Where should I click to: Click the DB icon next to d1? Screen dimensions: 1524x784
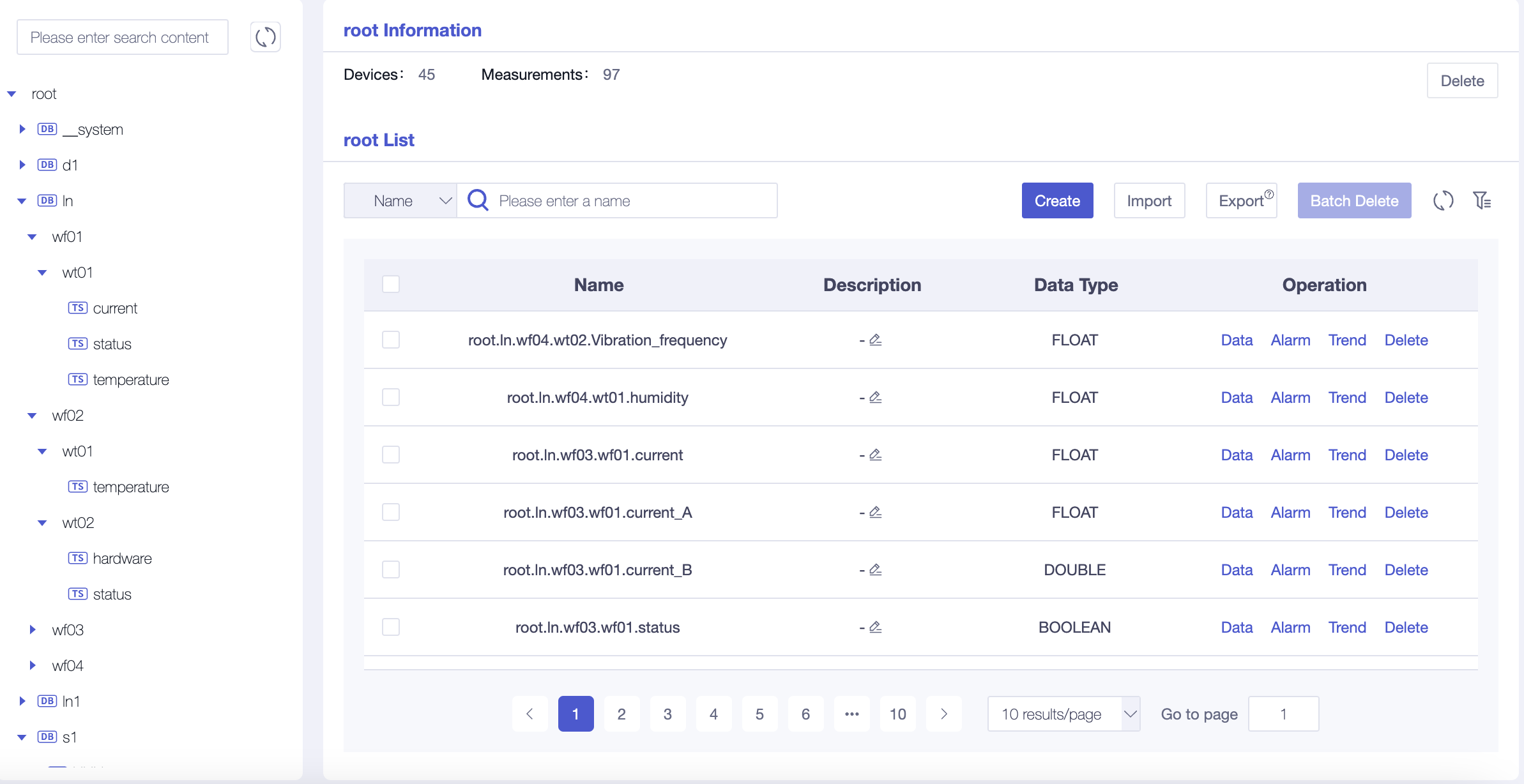[47, 165]
